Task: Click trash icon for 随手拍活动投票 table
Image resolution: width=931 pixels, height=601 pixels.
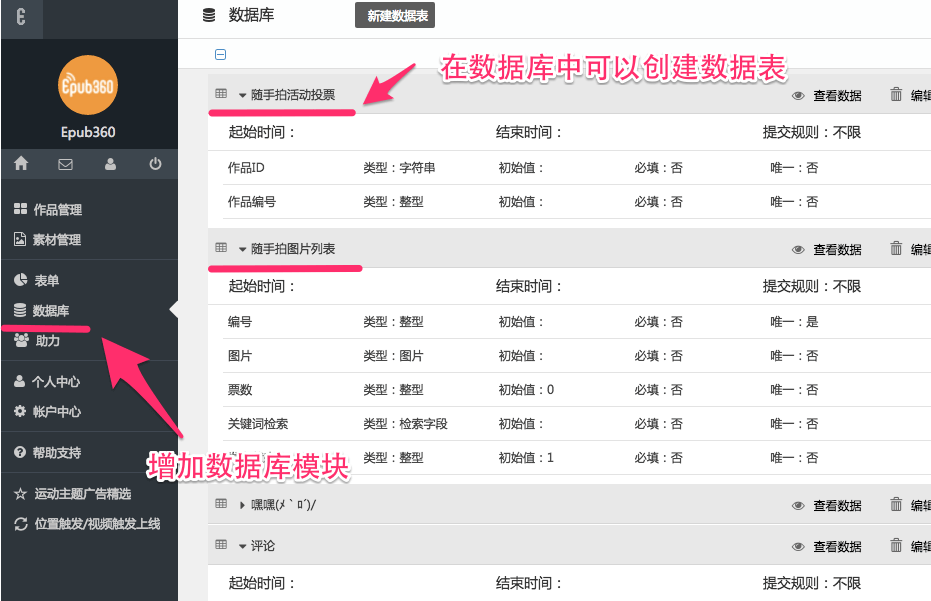Action: (x=896, y=95)
